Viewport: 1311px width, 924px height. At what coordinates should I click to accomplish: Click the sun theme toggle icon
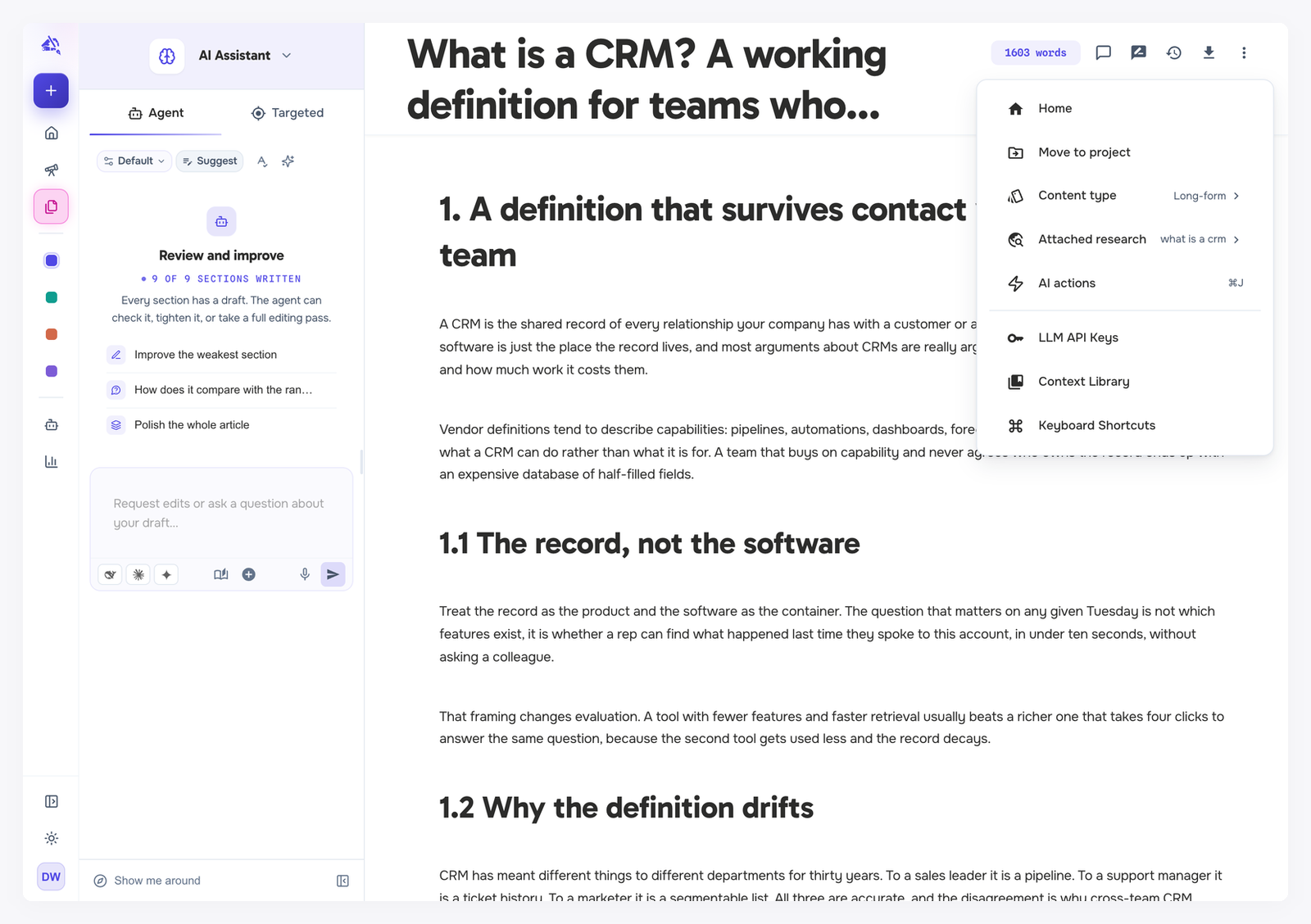click(x=51, y=838)
